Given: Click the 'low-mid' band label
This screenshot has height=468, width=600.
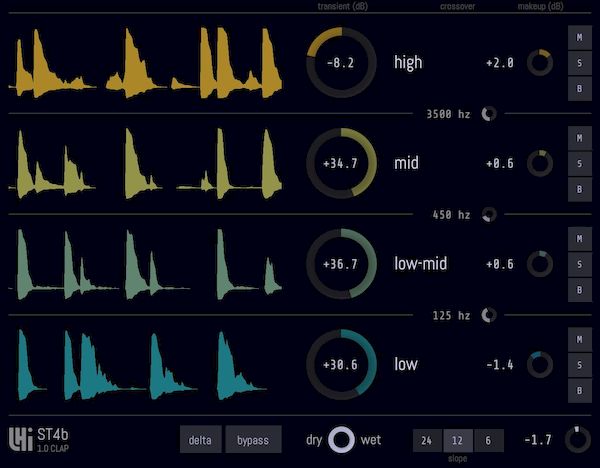Looking at the screenshot, I should click(x=421, y=264).
